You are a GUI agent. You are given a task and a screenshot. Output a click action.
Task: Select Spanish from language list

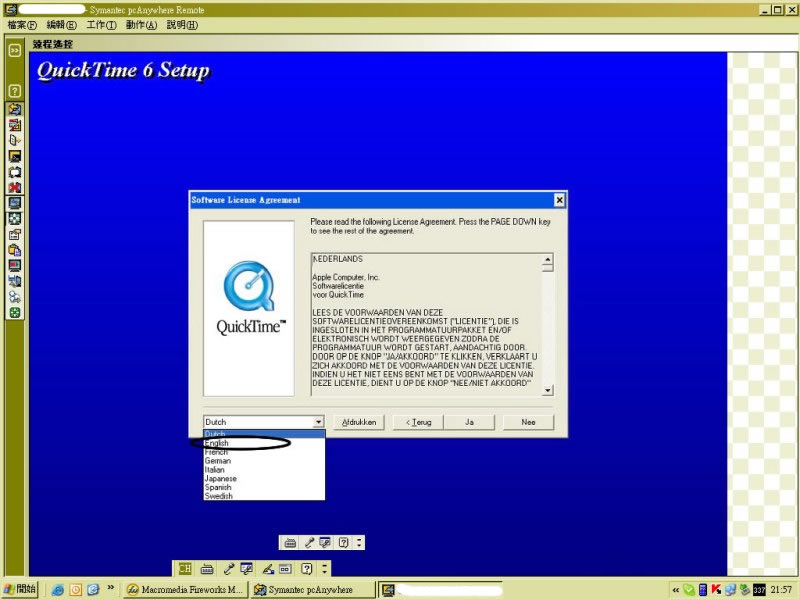[x=264, y=487]
